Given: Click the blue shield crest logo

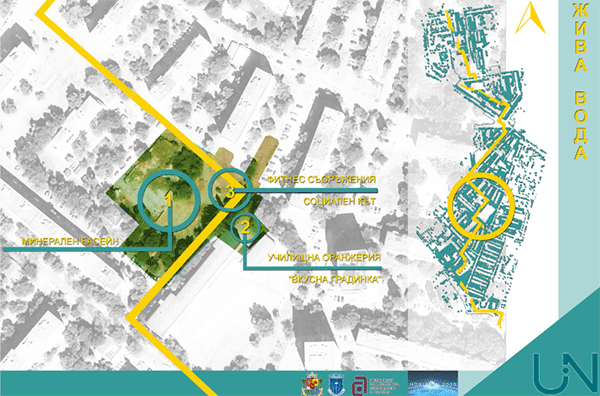Looking at the screenshot, I should [336, 384].
